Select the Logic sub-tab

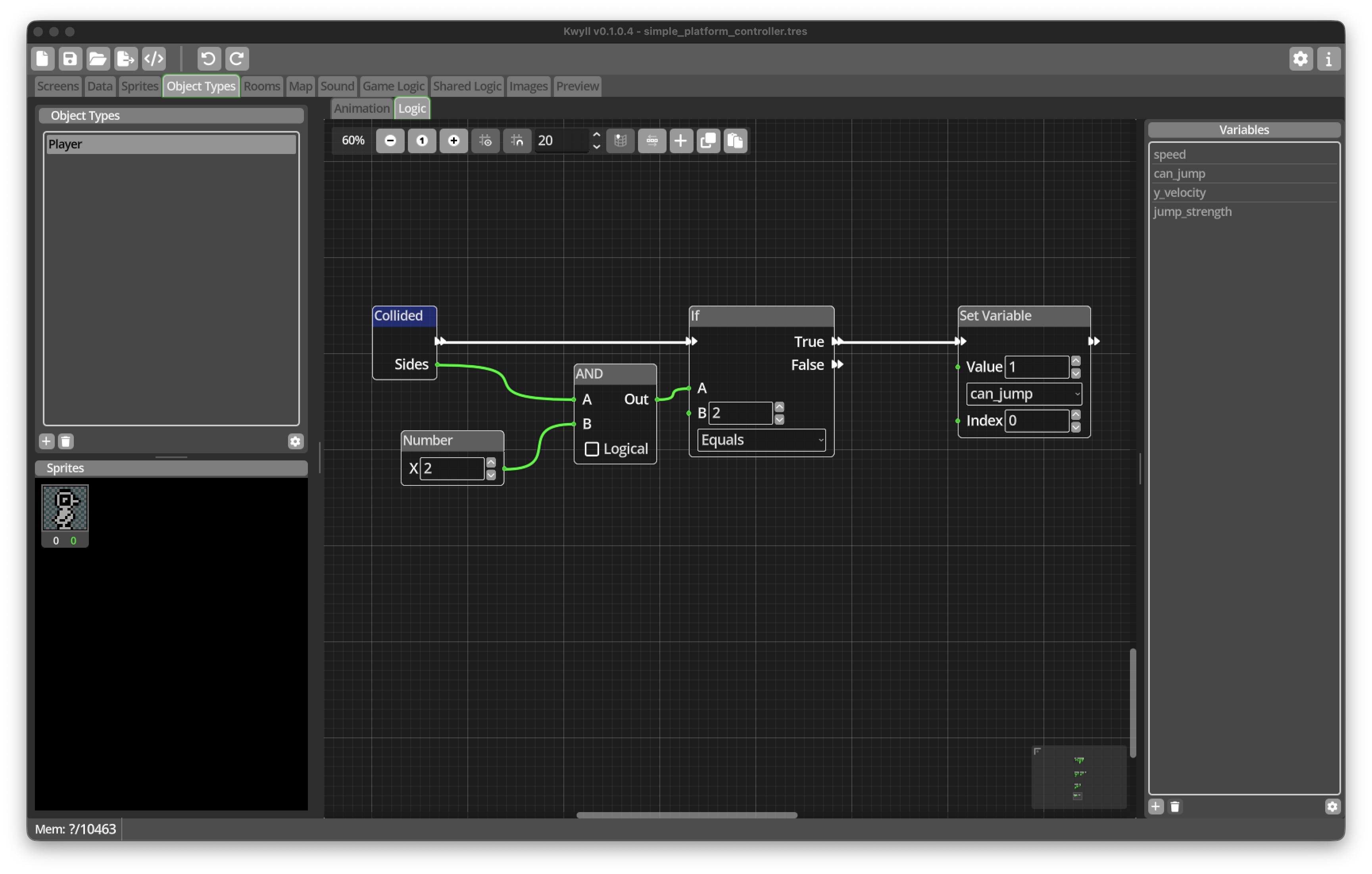[x=412, y=108]
